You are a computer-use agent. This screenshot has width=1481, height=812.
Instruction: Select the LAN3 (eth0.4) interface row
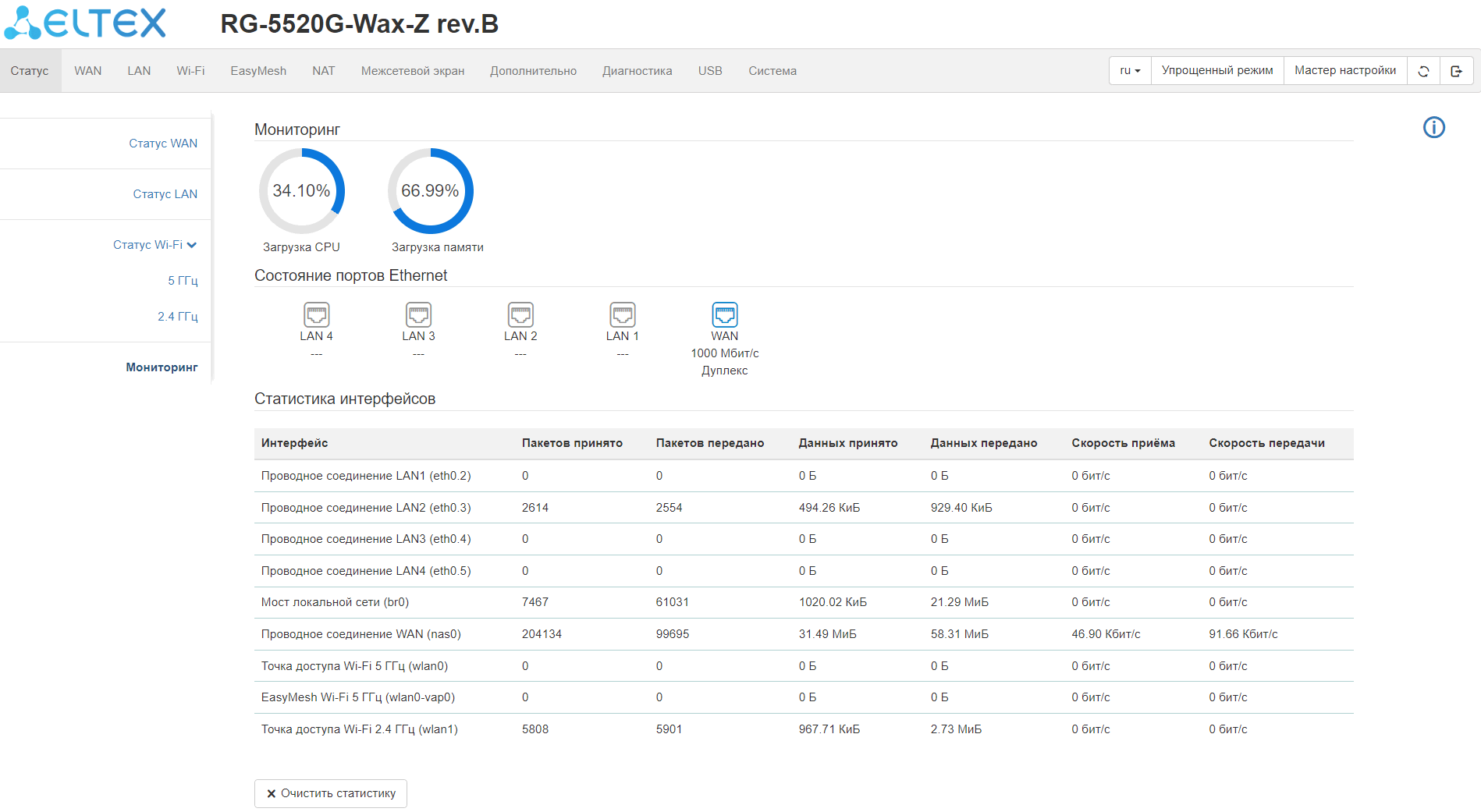click(804, 539)
